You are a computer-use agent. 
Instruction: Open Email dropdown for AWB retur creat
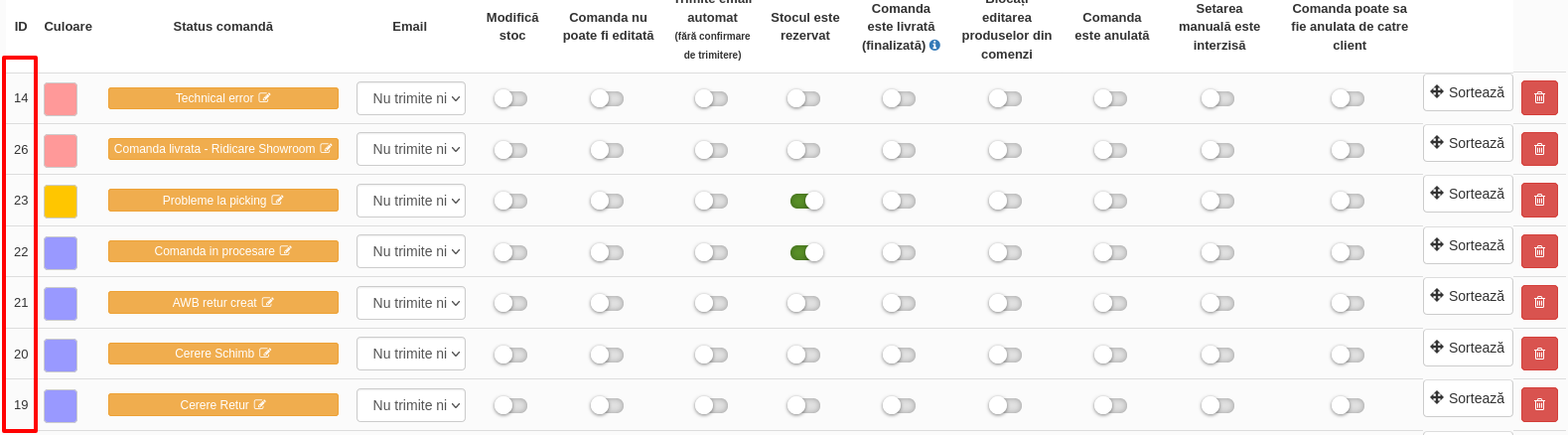(411, 303)
